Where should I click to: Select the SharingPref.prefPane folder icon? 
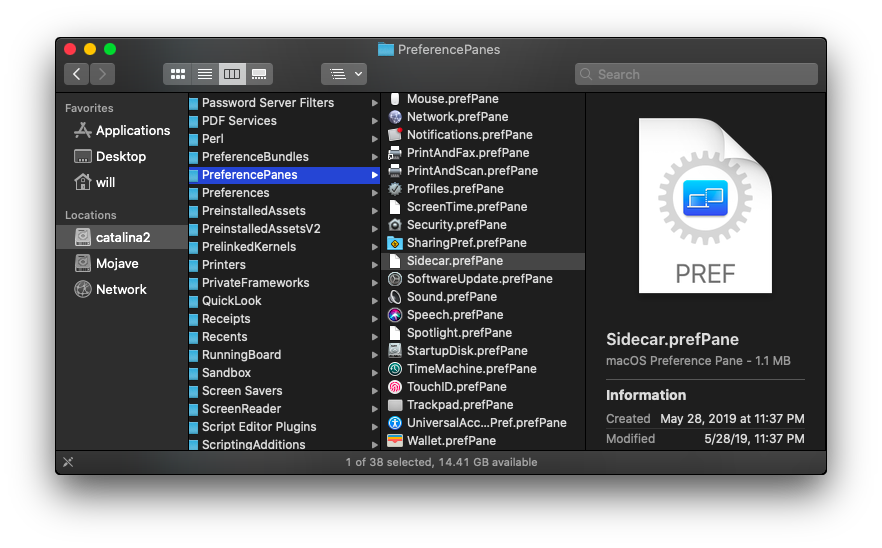[x=395, y=243]
